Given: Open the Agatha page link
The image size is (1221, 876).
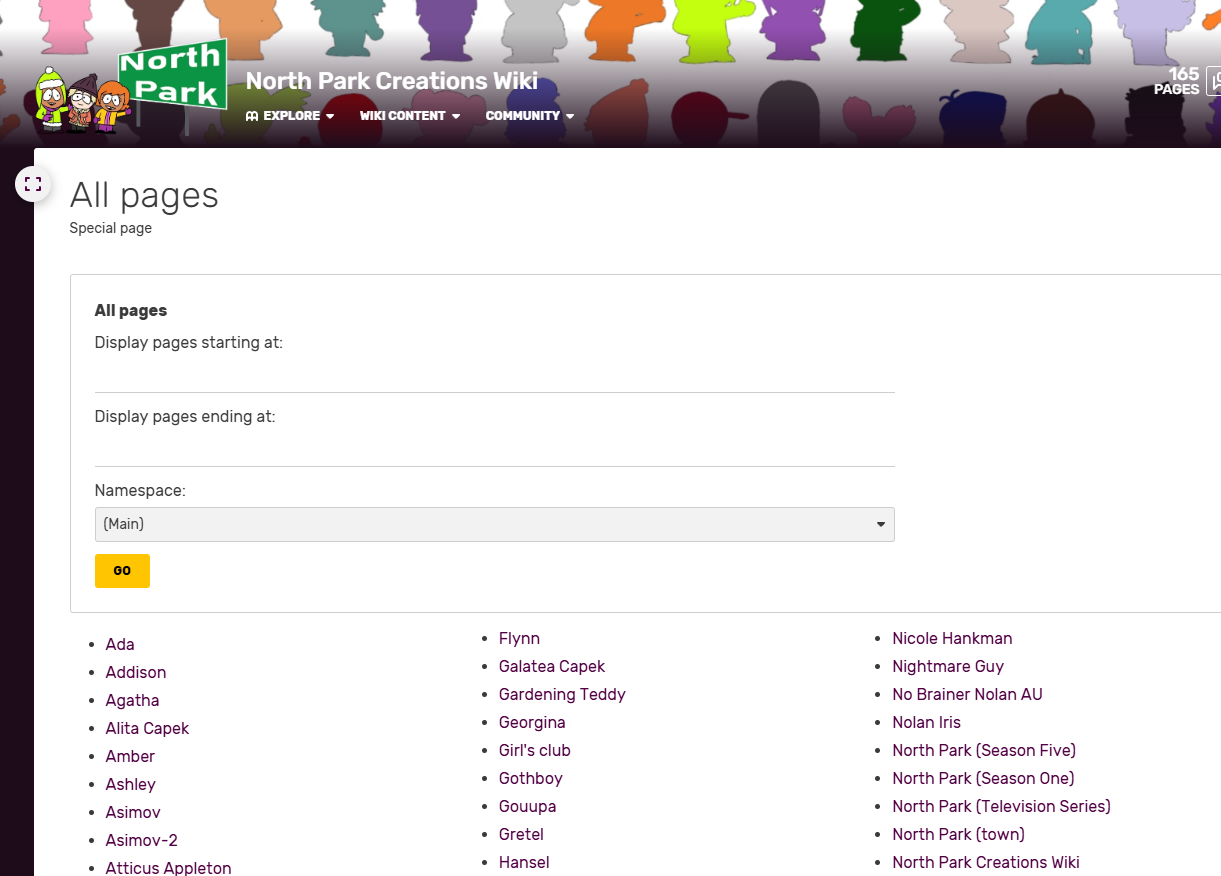Looking at the screenshot, I should pyautogui.click(x=132, y=701).
